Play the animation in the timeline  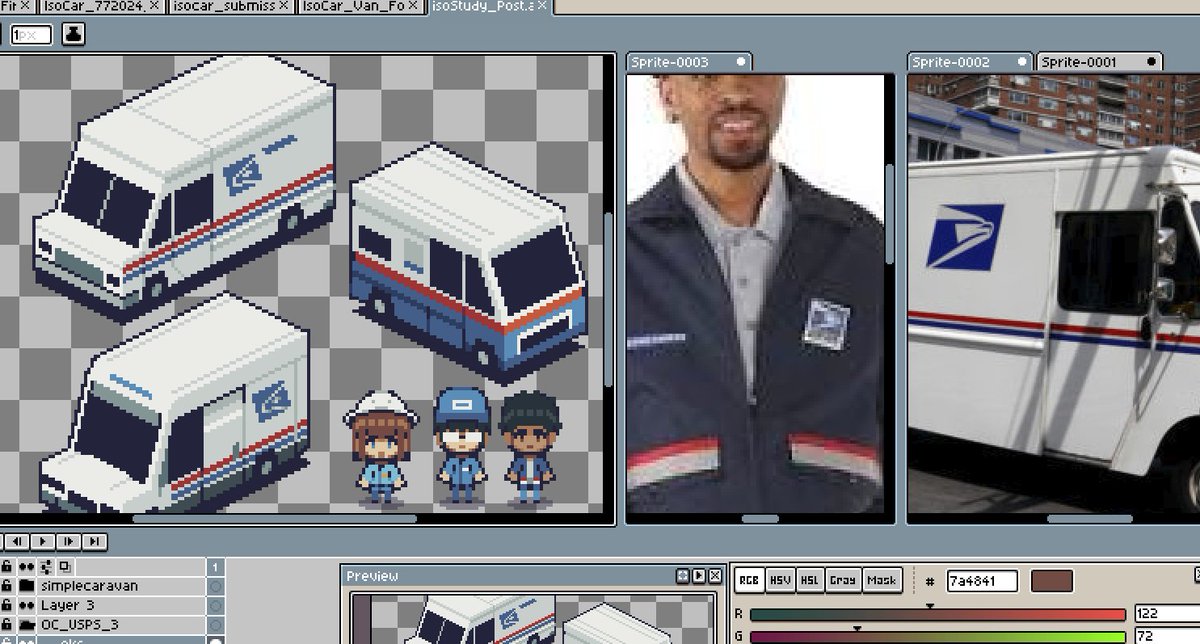tap(43, 541)
